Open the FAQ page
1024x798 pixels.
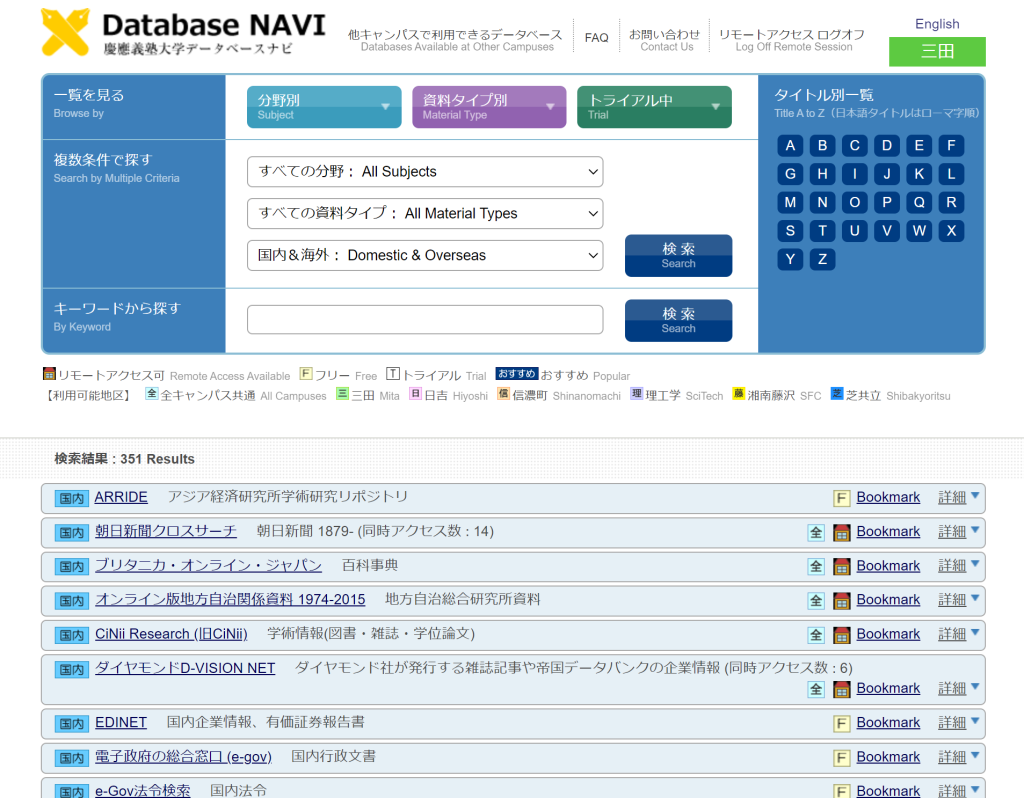[x=596, y=38]
